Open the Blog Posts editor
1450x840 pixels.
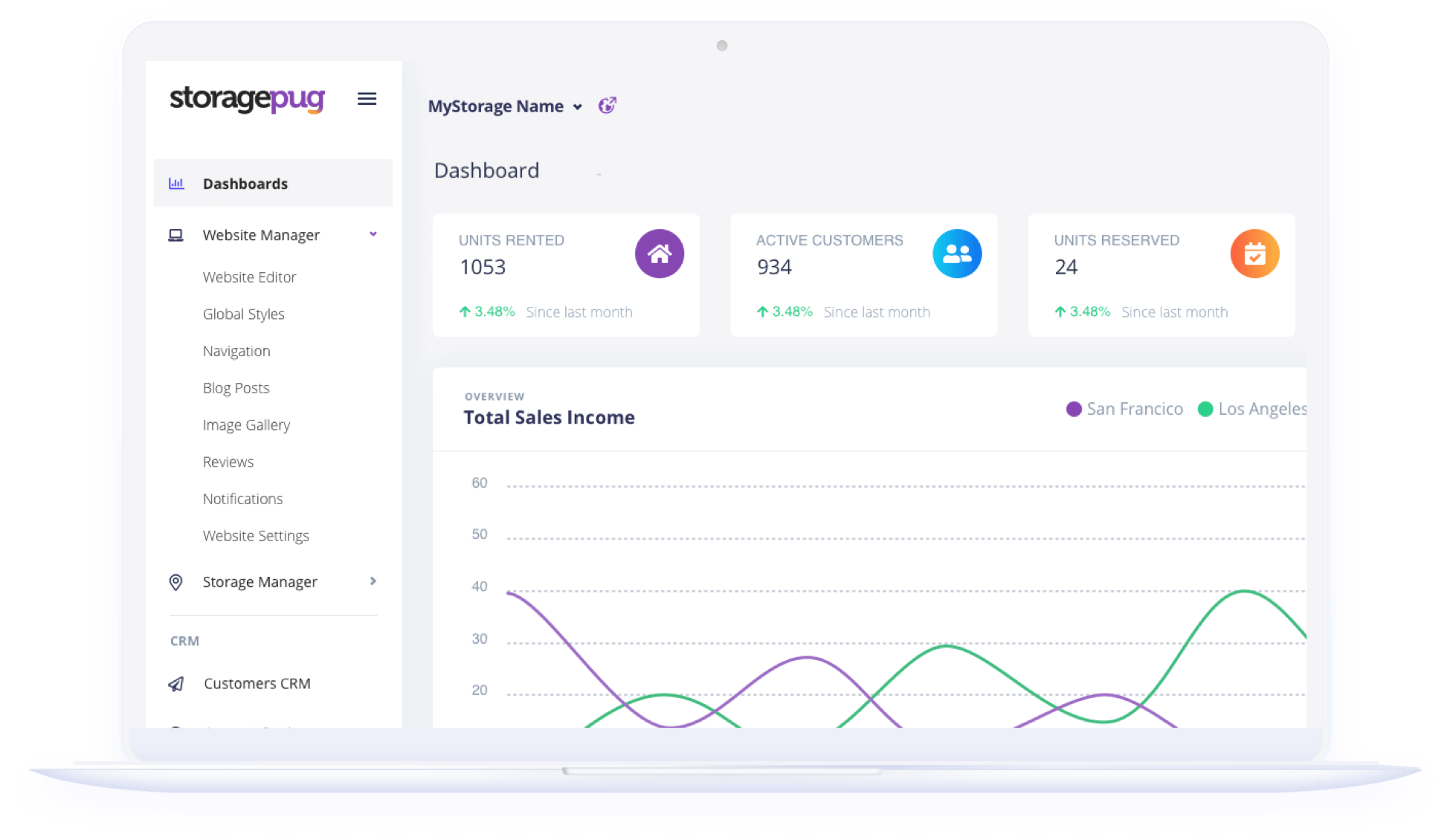236,387
